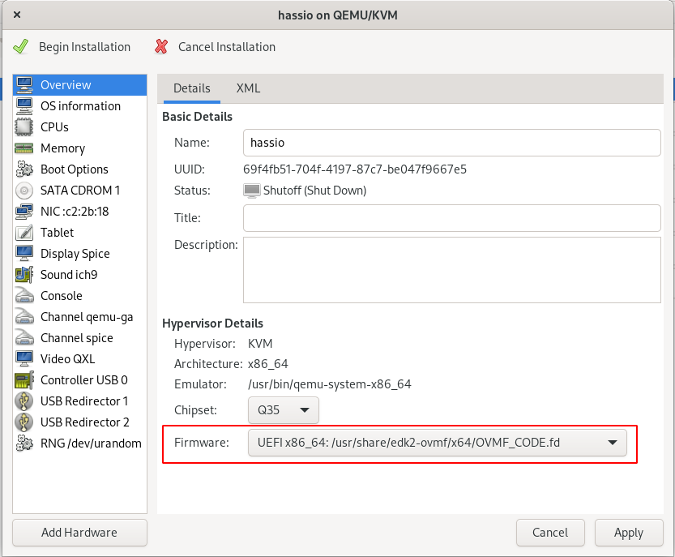Image resolution: width=675 pixels, height=557 pixels.
Task: Select OS information label in the sidebar
Action: tap(81, 106)
